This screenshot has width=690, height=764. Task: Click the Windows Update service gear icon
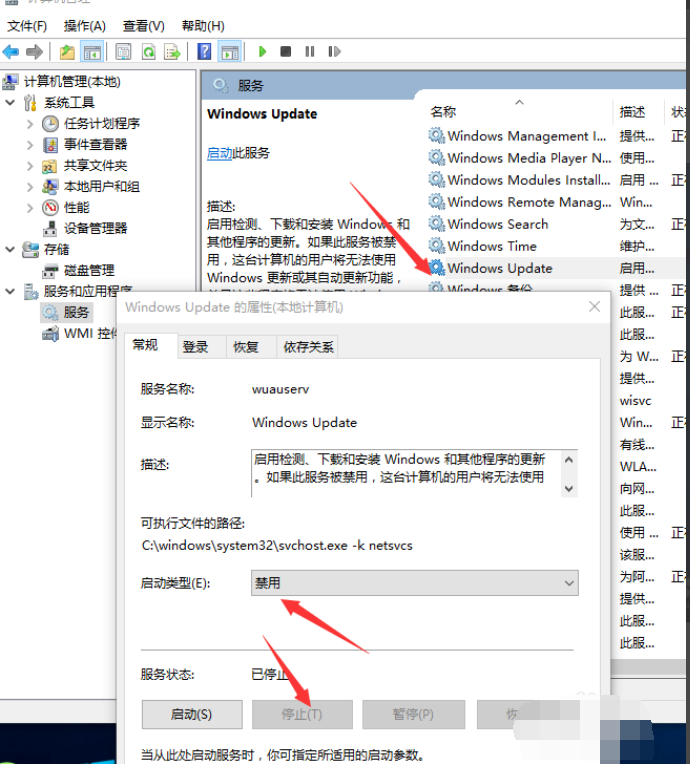437,267
